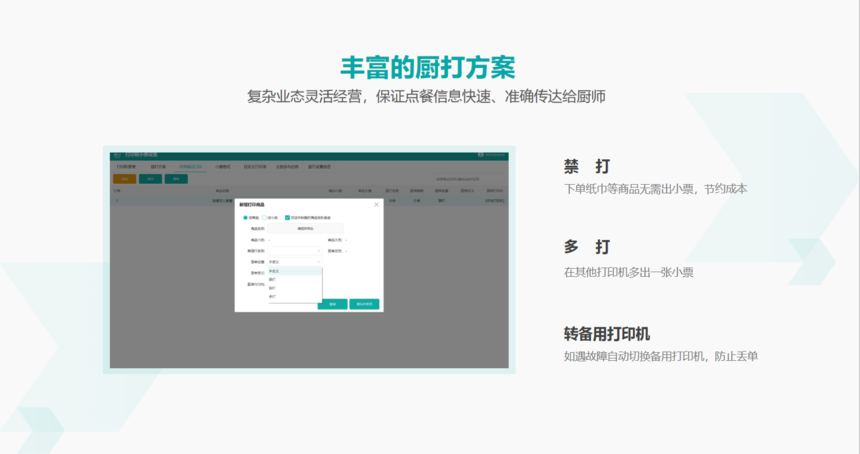Image resolution: width=860 pixels, height=454 pixels.
Task: Switch to the 小票格式 tab
Action: pos(223,167)
